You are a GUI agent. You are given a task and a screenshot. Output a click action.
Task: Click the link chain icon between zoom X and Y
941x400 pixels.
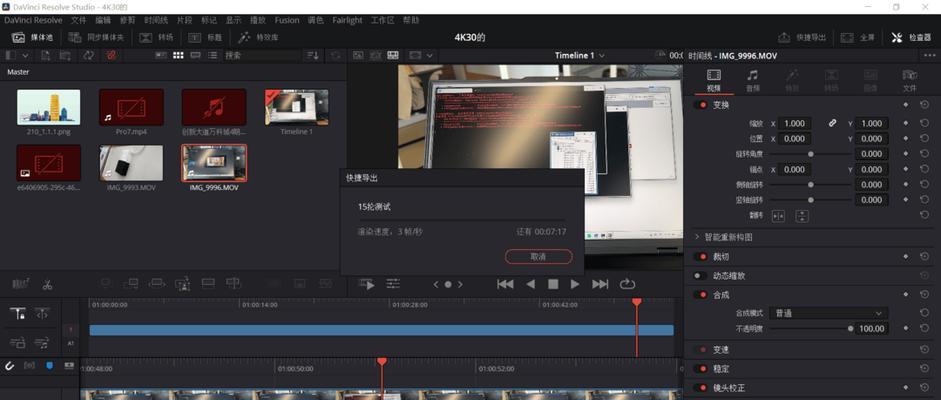[832, 123]
